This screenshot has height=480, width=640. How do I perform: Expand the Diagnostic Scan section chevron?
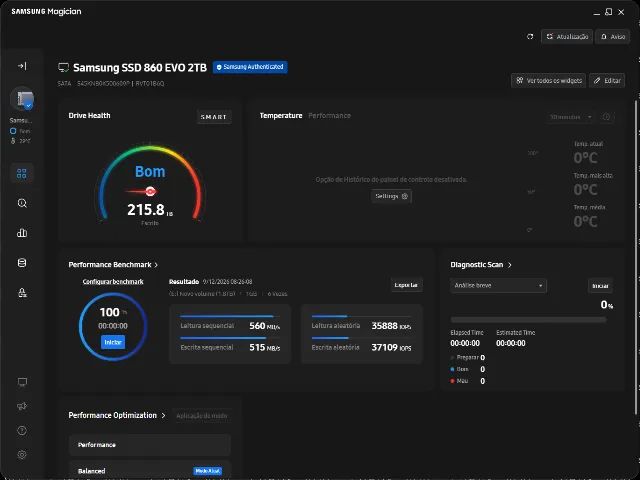[509, 265]
